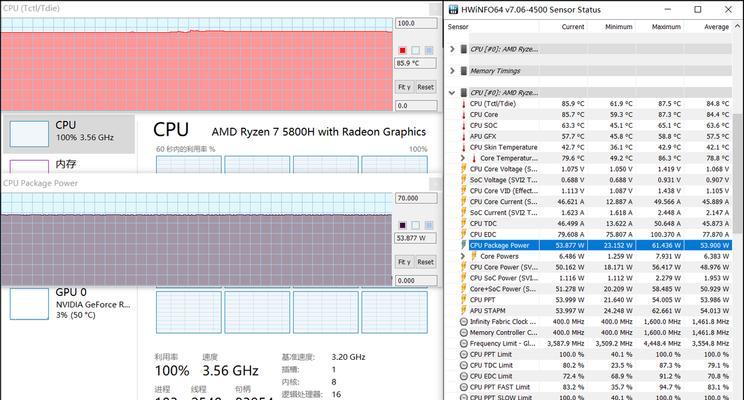Open blue grid color swatch in Tctl/Tdie graph
This screenshot has width=744, height=400.
pyautogui.click(x=429, y=50)
